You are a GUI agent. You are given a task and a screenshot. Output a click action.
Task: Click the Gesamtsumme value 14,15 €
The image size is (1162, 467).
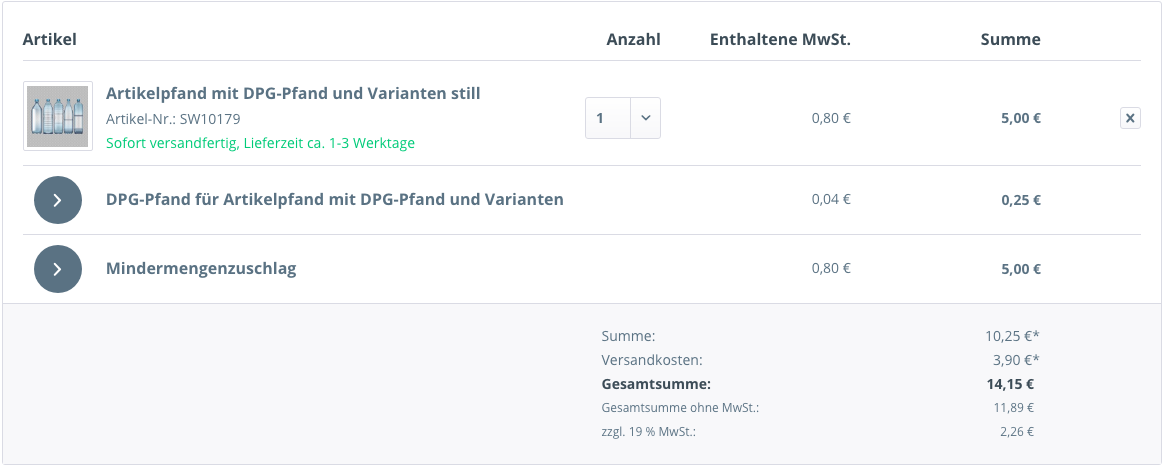pos(1010,383)
